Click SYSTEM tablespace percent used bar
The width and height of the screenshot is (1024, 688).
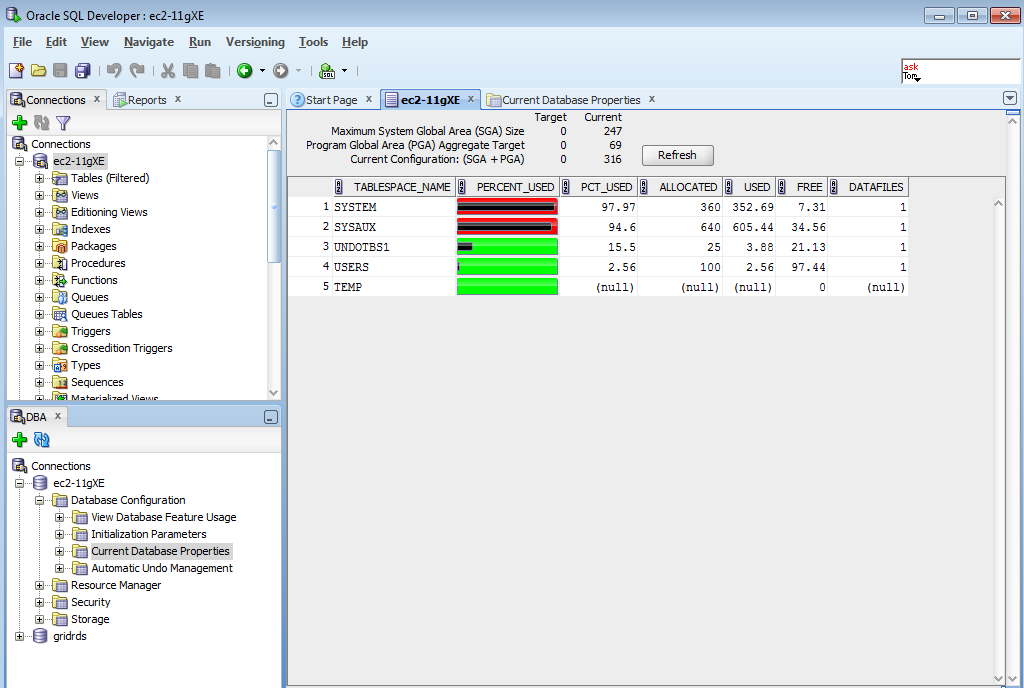507,207
